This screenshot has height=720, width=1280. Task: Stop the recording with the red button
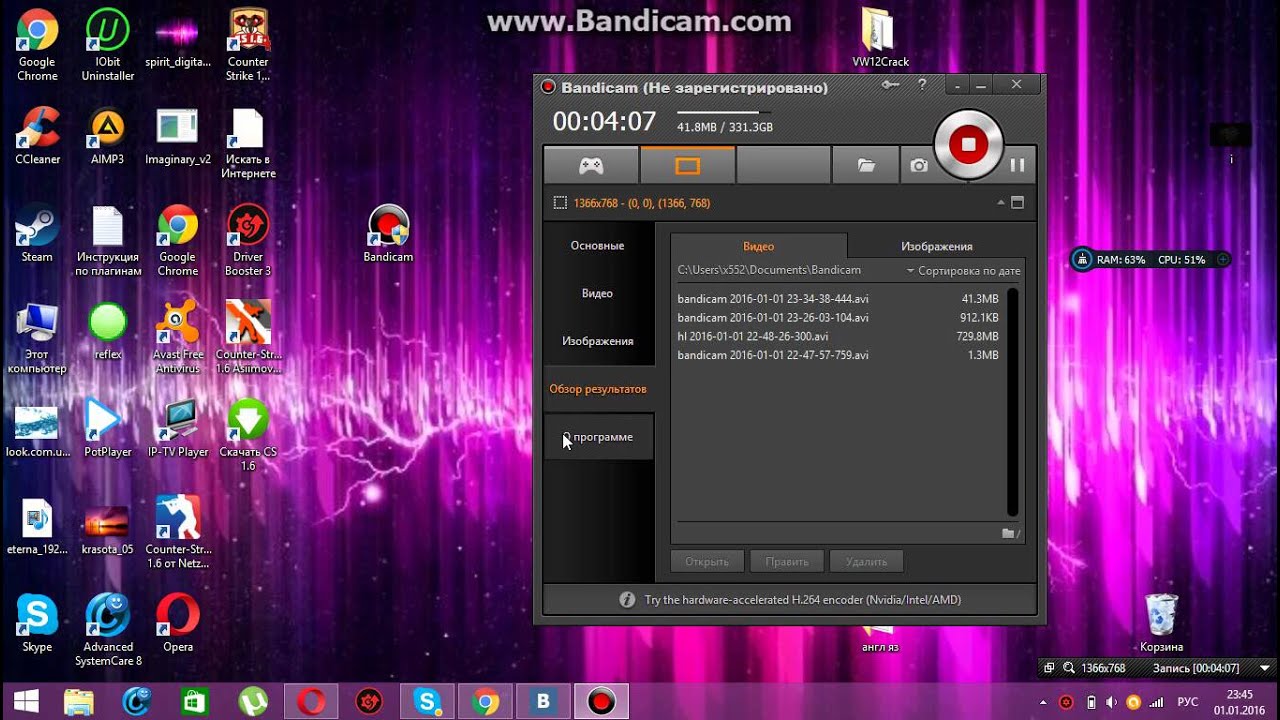coord(968,145)
